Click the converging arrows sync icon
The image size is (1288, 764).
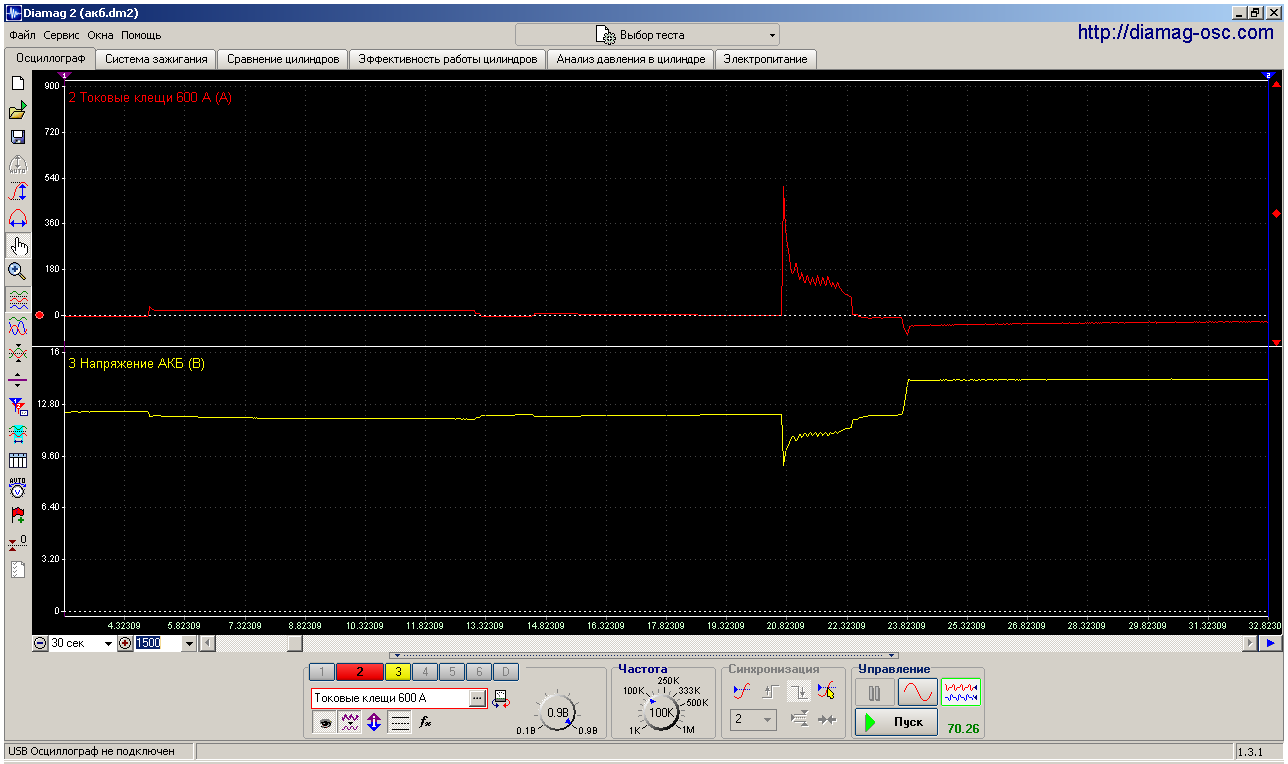click(826, 719)
